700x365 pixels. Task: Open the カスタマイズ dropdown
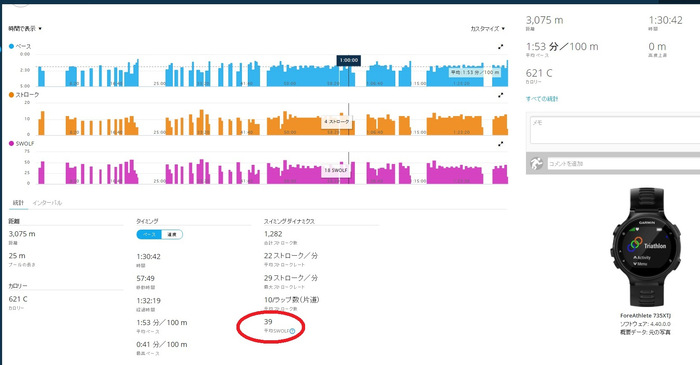pos(488,29)
